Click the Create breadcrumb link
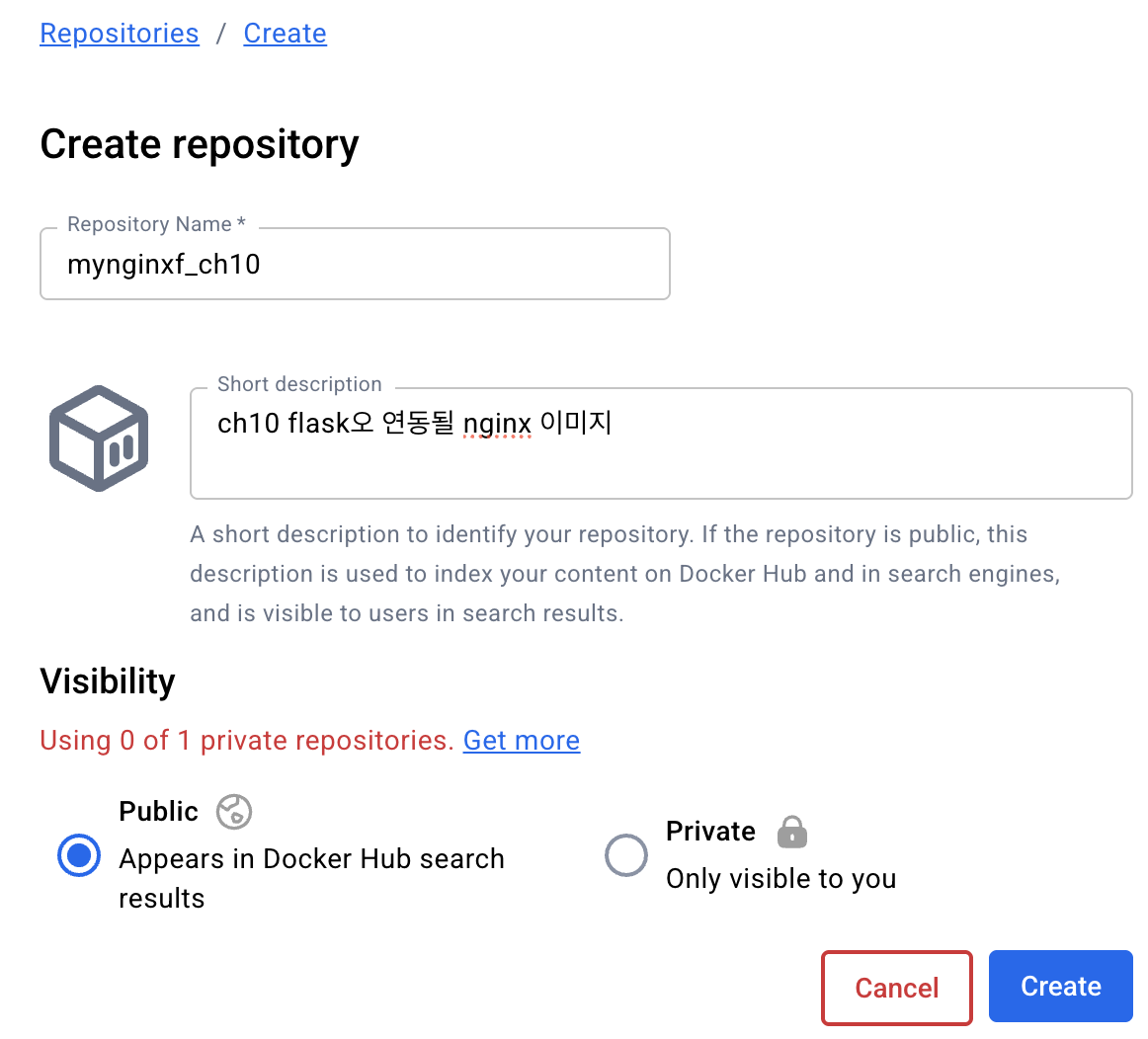The width and height of the screenshot is (1148, 1039). tap(285, 34)
